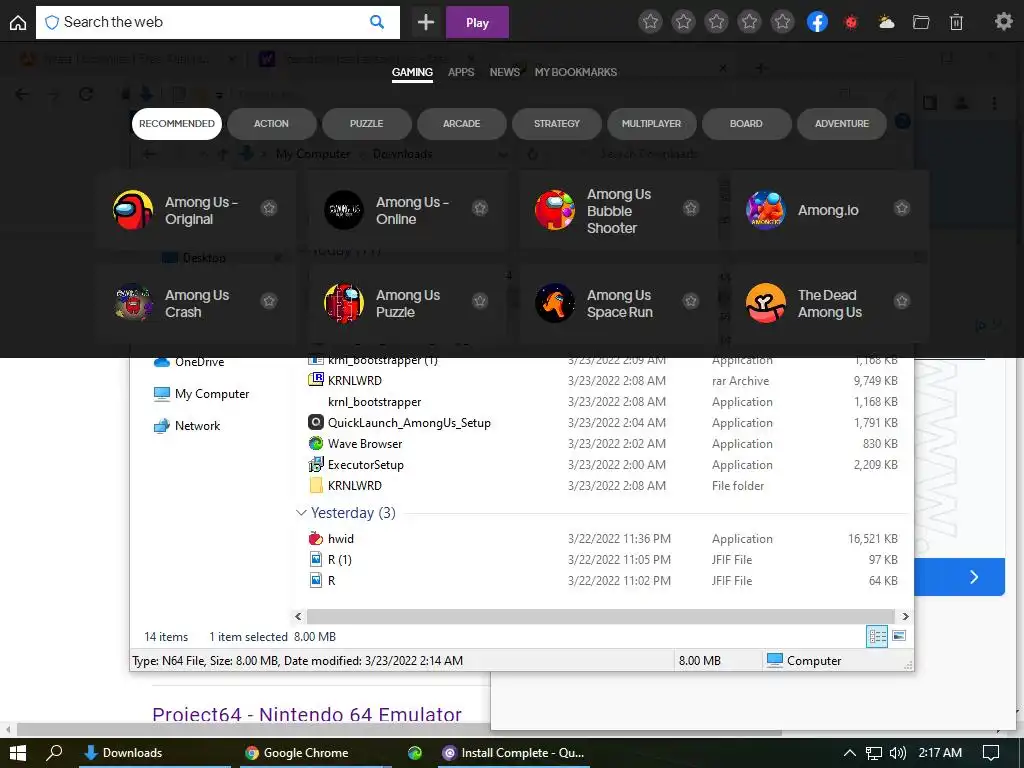The height and width of the screenshot is (768, 1024).
Task: Open the Among Us Space Run game icon
Action: coord(554,302)
